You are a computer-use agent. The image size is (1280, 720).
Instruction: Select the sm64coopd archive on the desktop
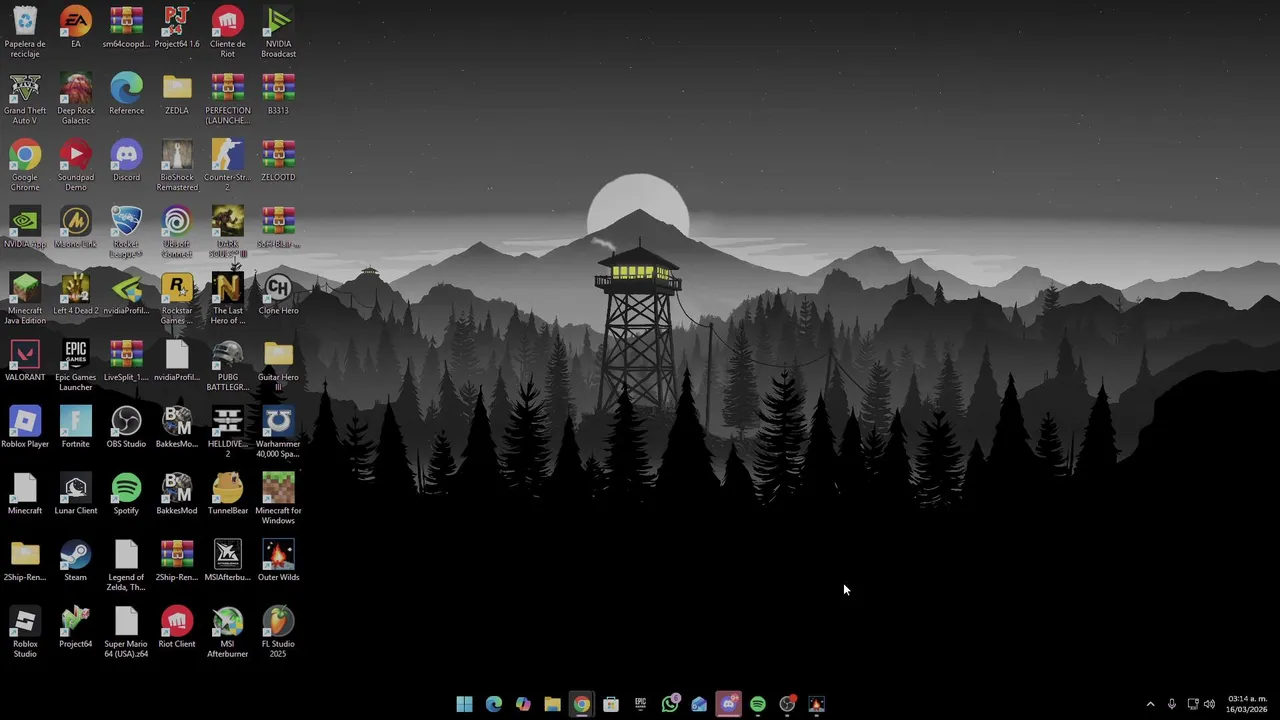(x=126, y=27)
